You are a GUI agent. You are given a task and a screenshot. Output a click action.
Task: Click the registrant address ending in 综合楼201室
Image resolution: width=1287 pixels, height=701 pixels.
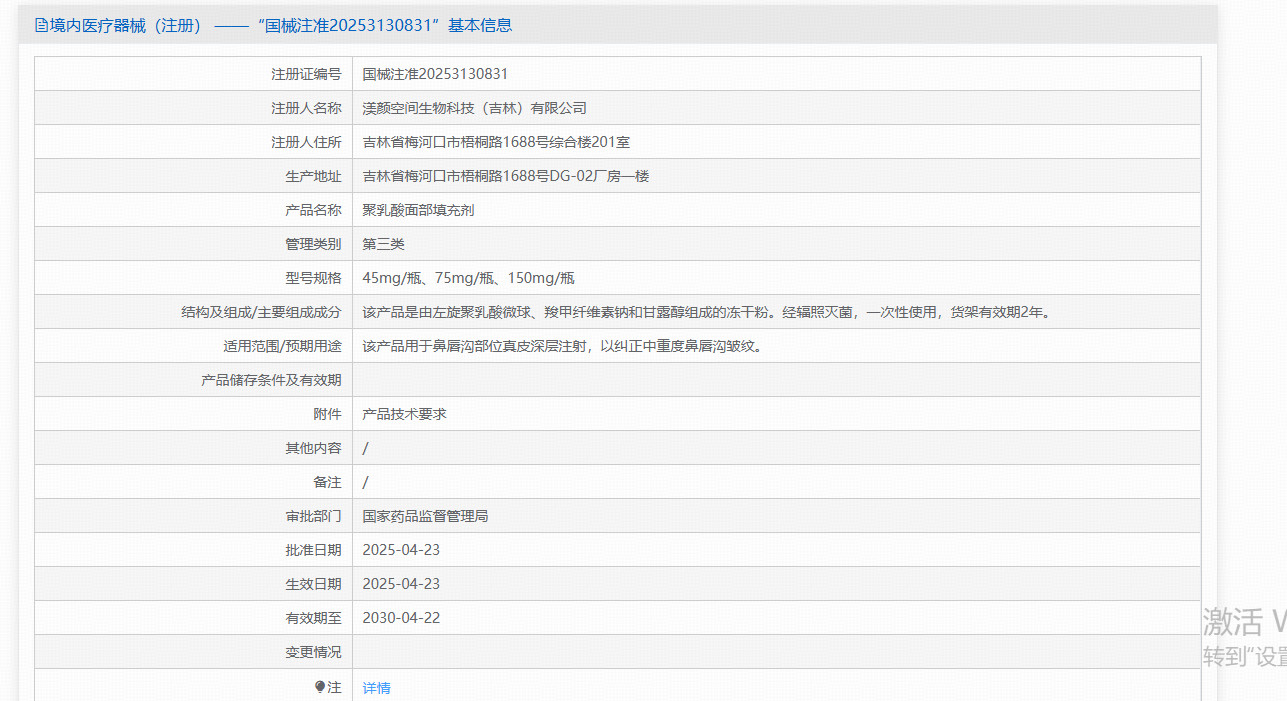point(496,142)
